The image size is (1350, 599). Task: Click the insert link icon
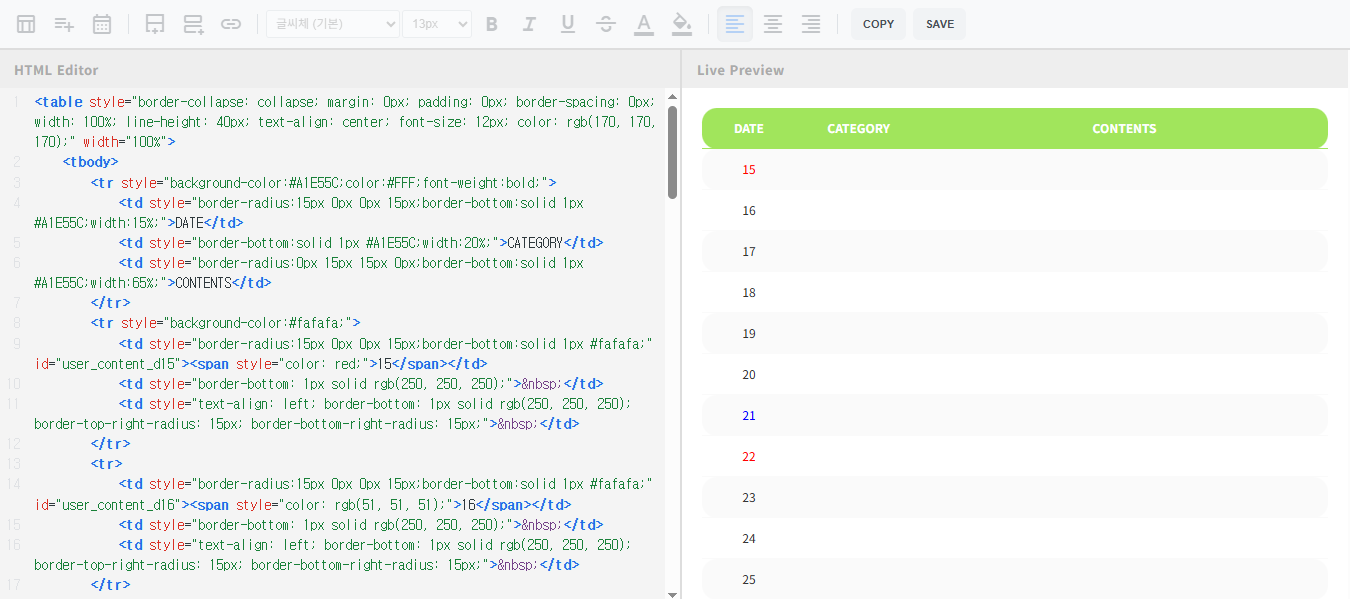pyautogui.click(x=231, y=24)
